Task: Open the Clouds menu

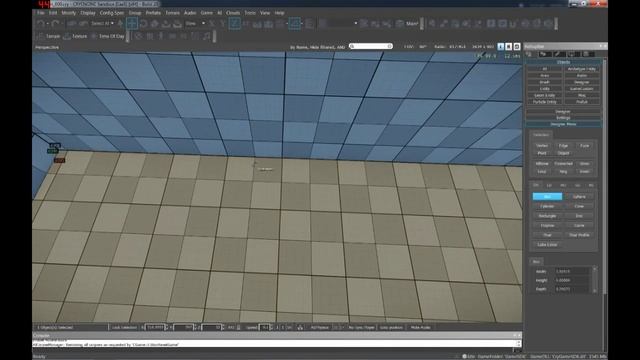Action: point(233,13)
